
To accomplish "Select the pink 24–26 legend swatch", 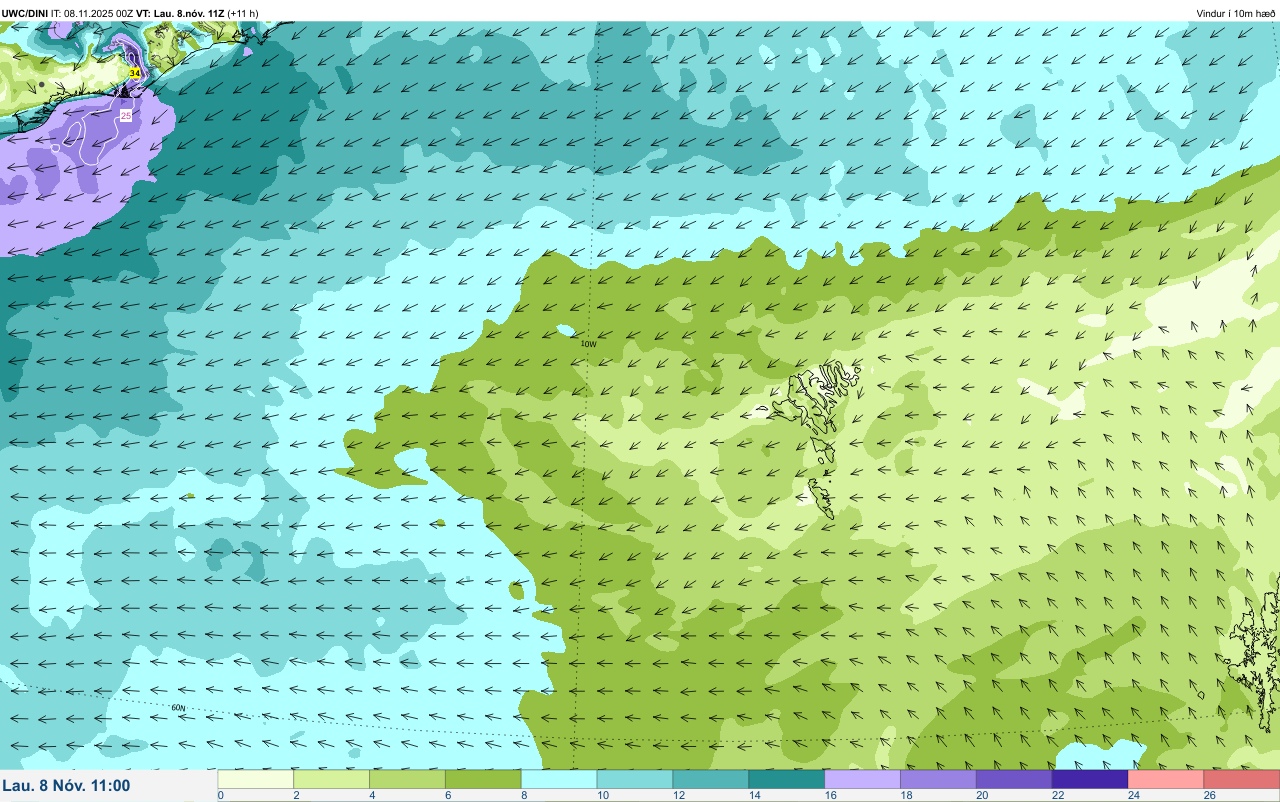I will (x=1167, y=779).
